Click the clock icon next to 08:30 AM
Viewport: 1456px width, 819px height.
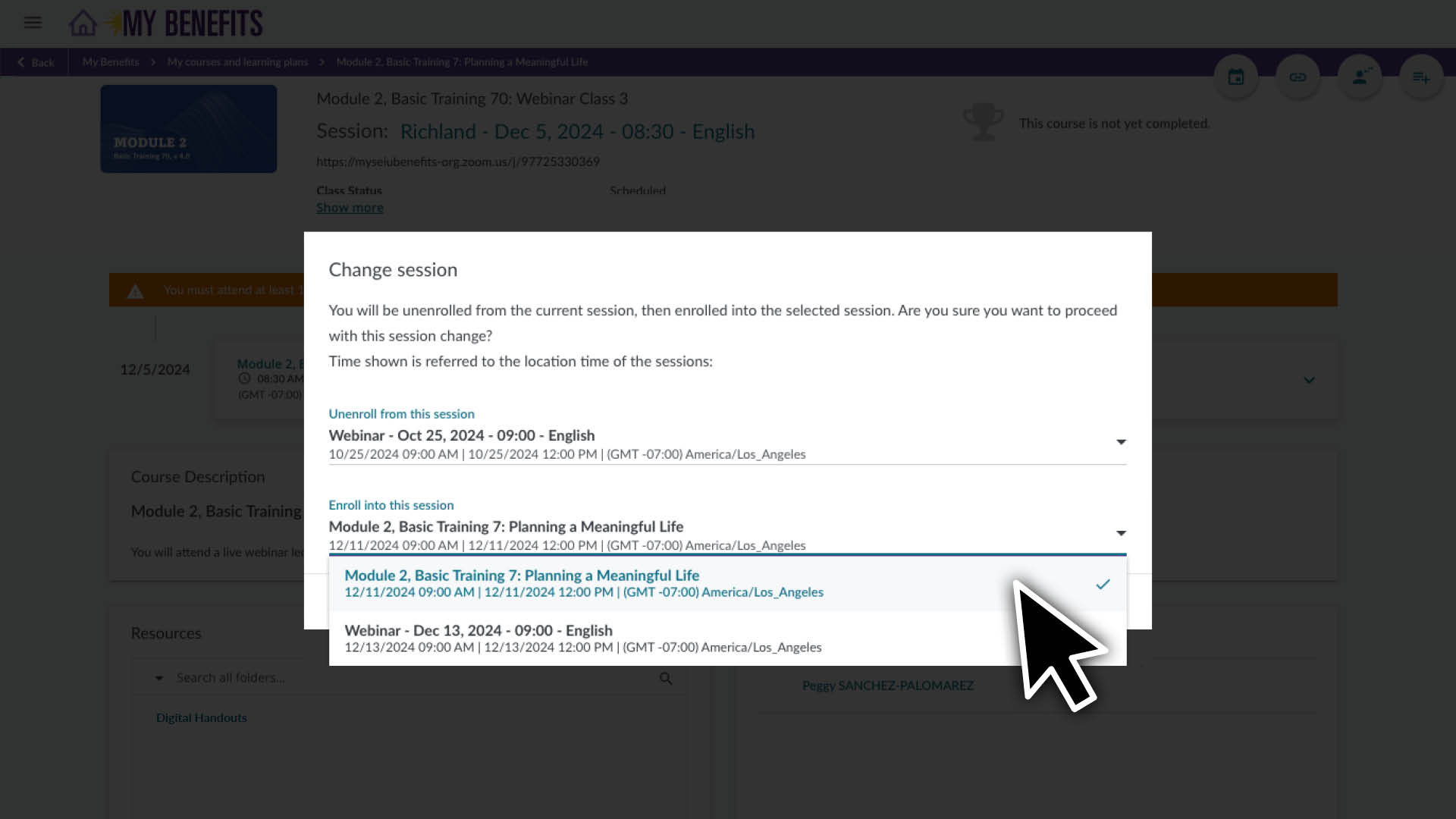coord(243,378)
